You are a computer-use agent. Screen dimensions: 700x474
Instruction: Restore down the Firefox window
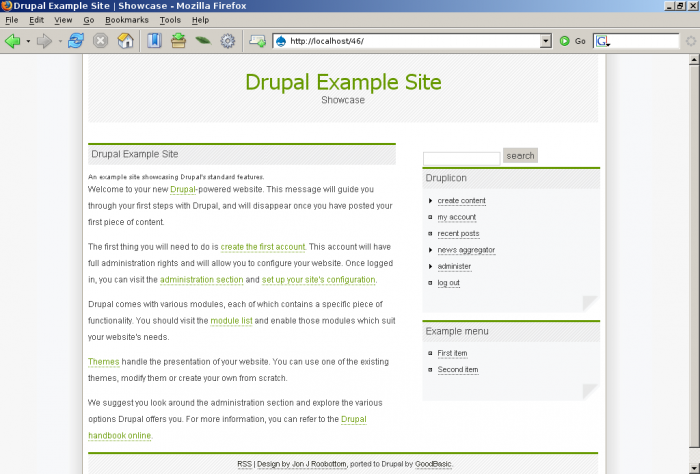[x=680, y=6]
